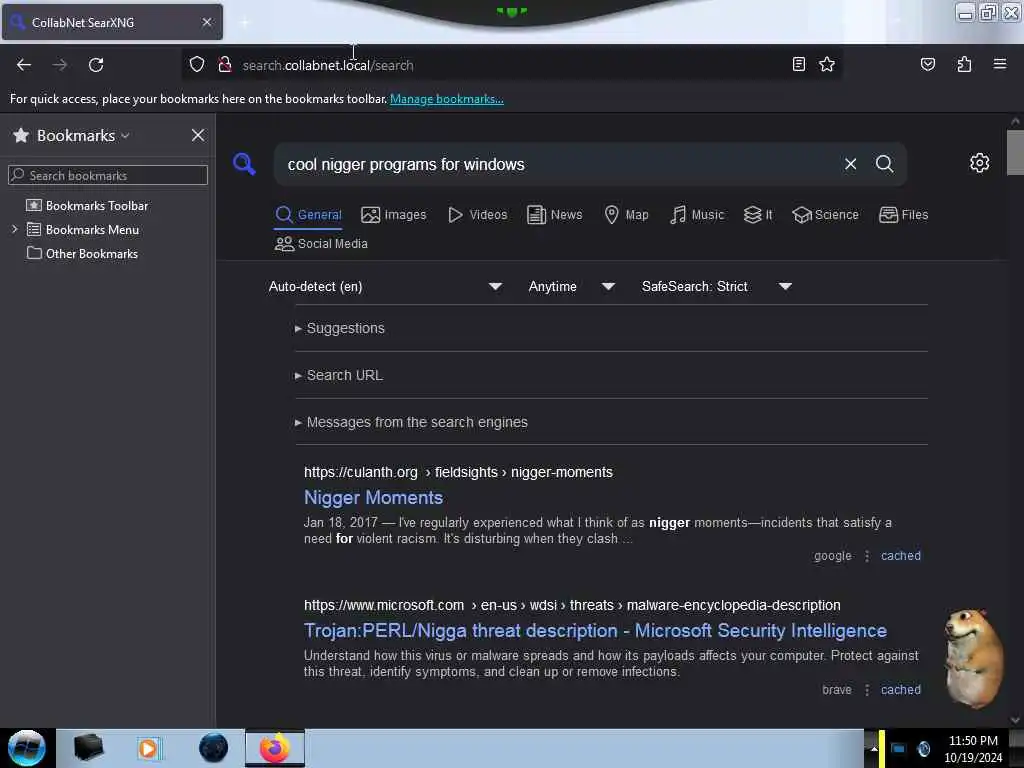Open the black box taskbar app
This screenshot has width=1024, height=768.
tap(88, 748)
